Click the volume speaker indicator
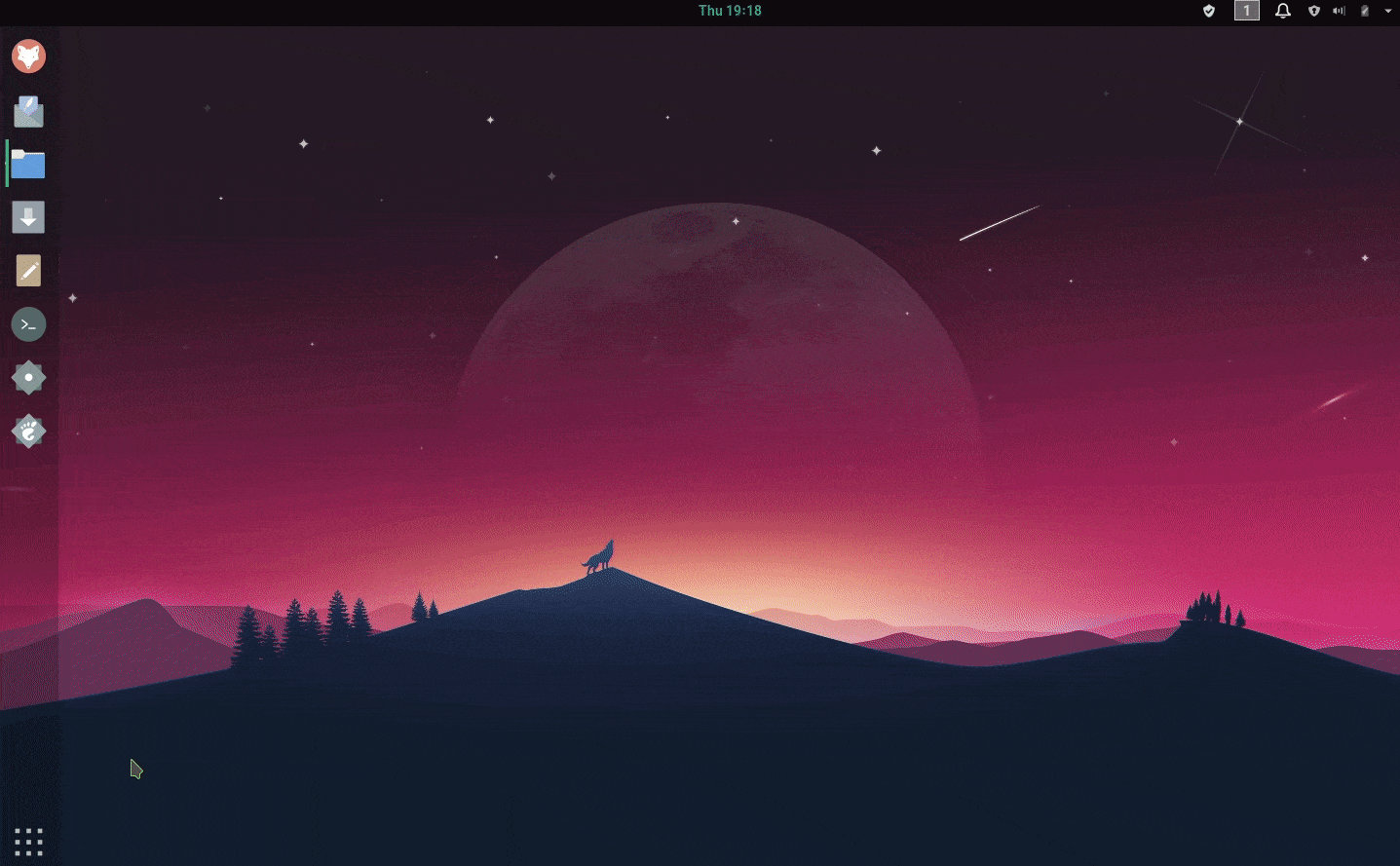This screenshot has height=866, width=1400. [1339, 11]
